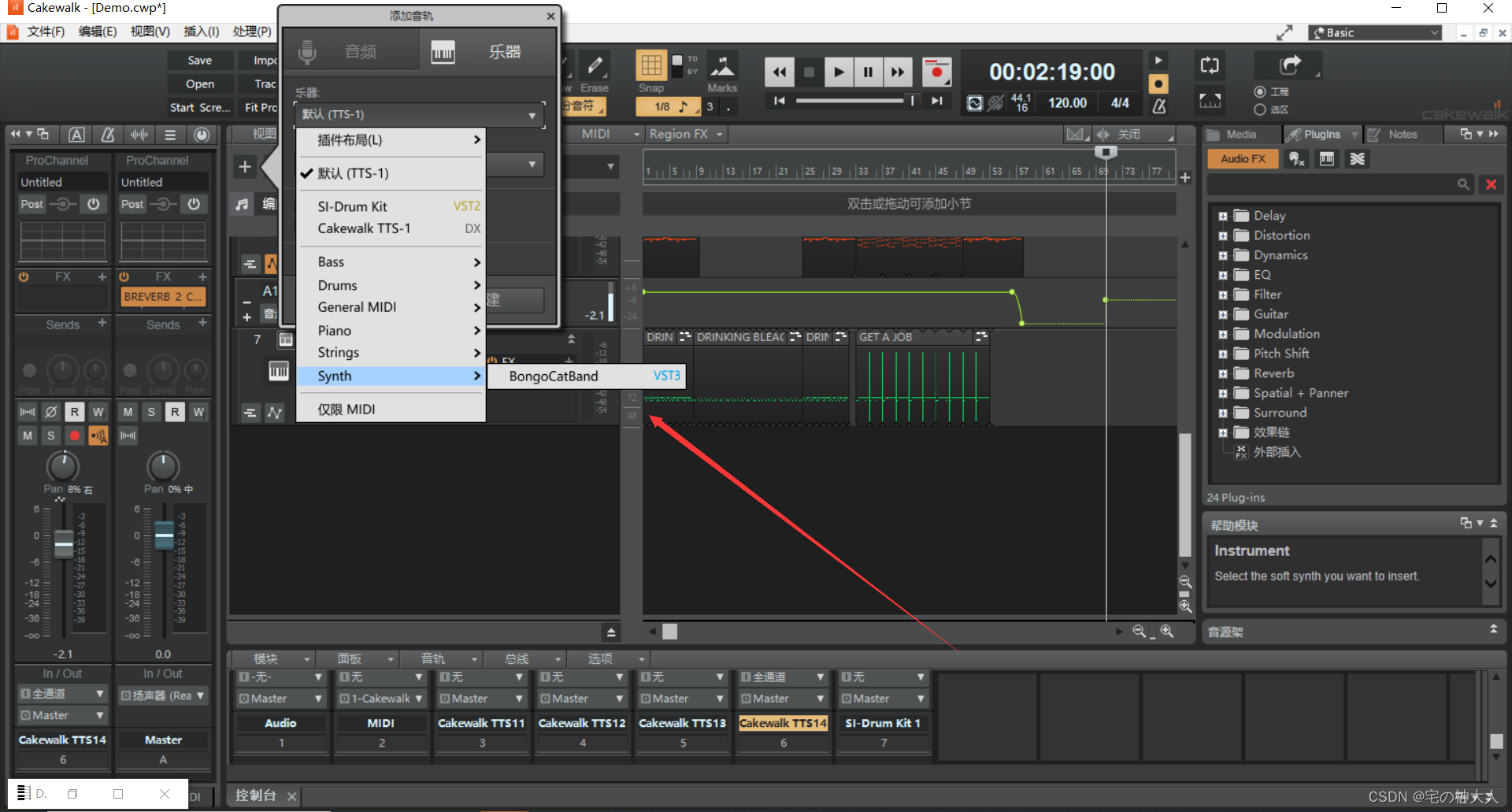Viewport: 1512px width, 812px height.
Task: Toggle the loop button
Action: [1210, 65]
